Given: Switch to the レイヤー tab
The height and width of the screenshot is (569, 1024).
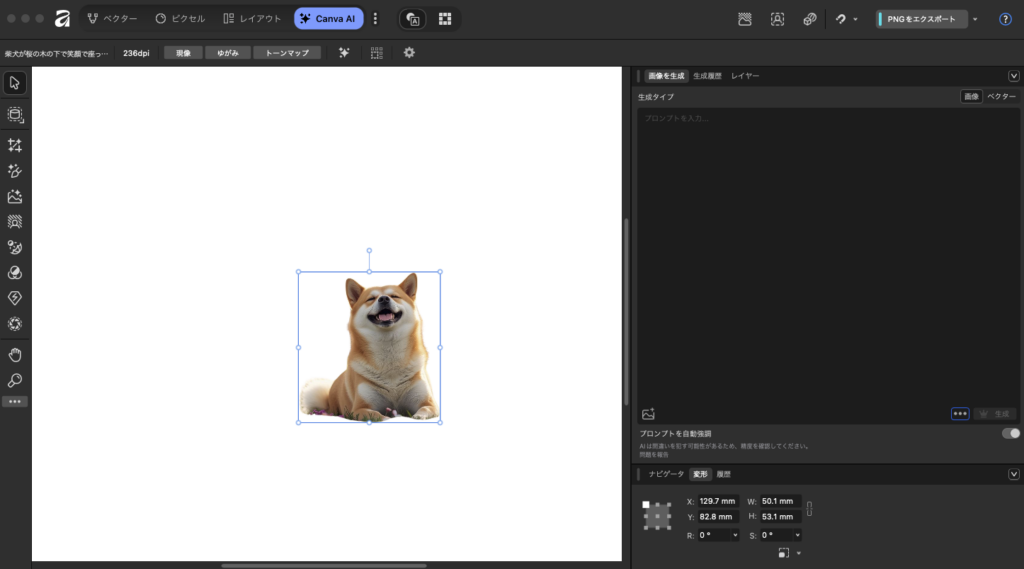Looking at the screenshot, I should pyautogui.click(x=744, y=76).
